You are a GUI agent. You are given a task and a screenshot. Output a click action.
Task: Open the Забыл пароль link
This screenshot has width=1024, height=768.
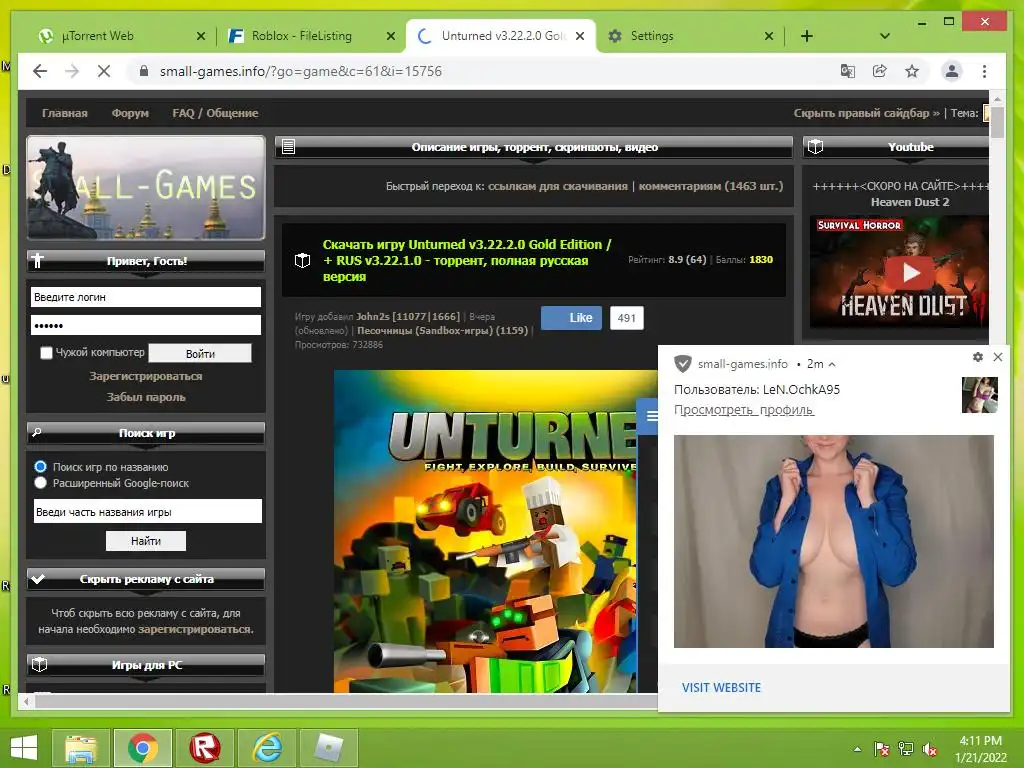[146, 397]
